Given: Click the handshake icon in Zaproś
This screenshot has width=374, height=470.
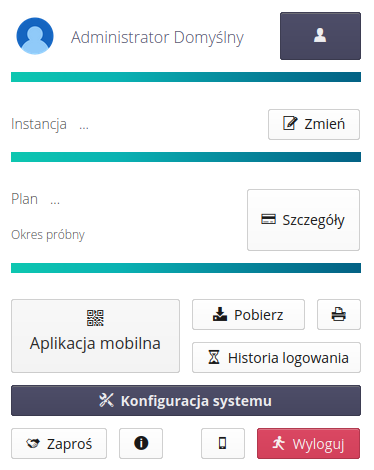Looking at the screenshot, I should 33,443.
